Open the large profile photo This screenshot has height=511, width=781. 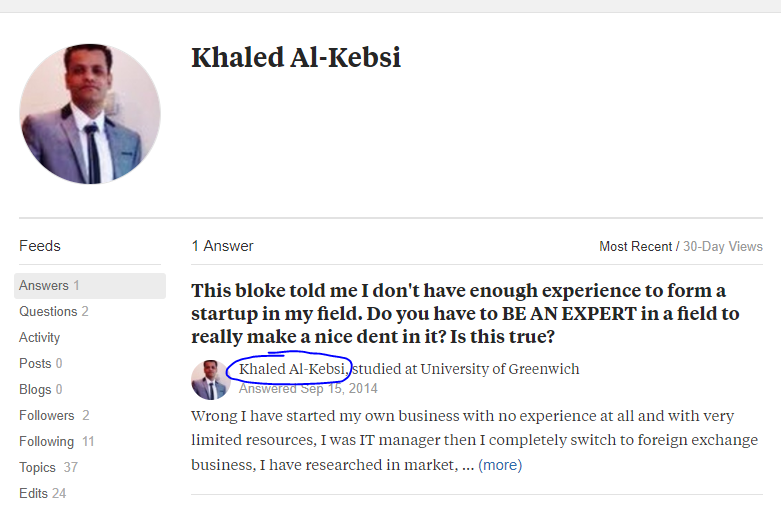[x=90, y=114]
